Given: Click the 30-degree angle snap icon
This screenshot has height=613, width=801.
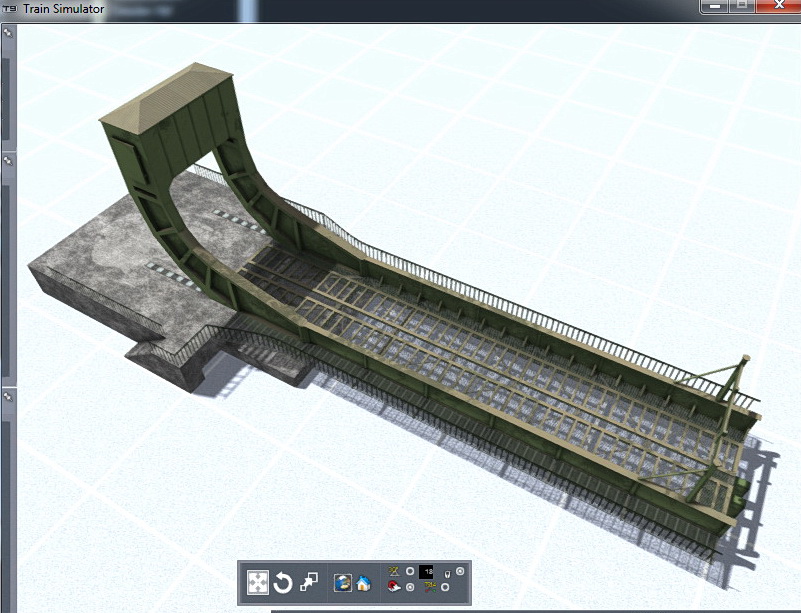Looking at the screenshot, I should point(393,571).
